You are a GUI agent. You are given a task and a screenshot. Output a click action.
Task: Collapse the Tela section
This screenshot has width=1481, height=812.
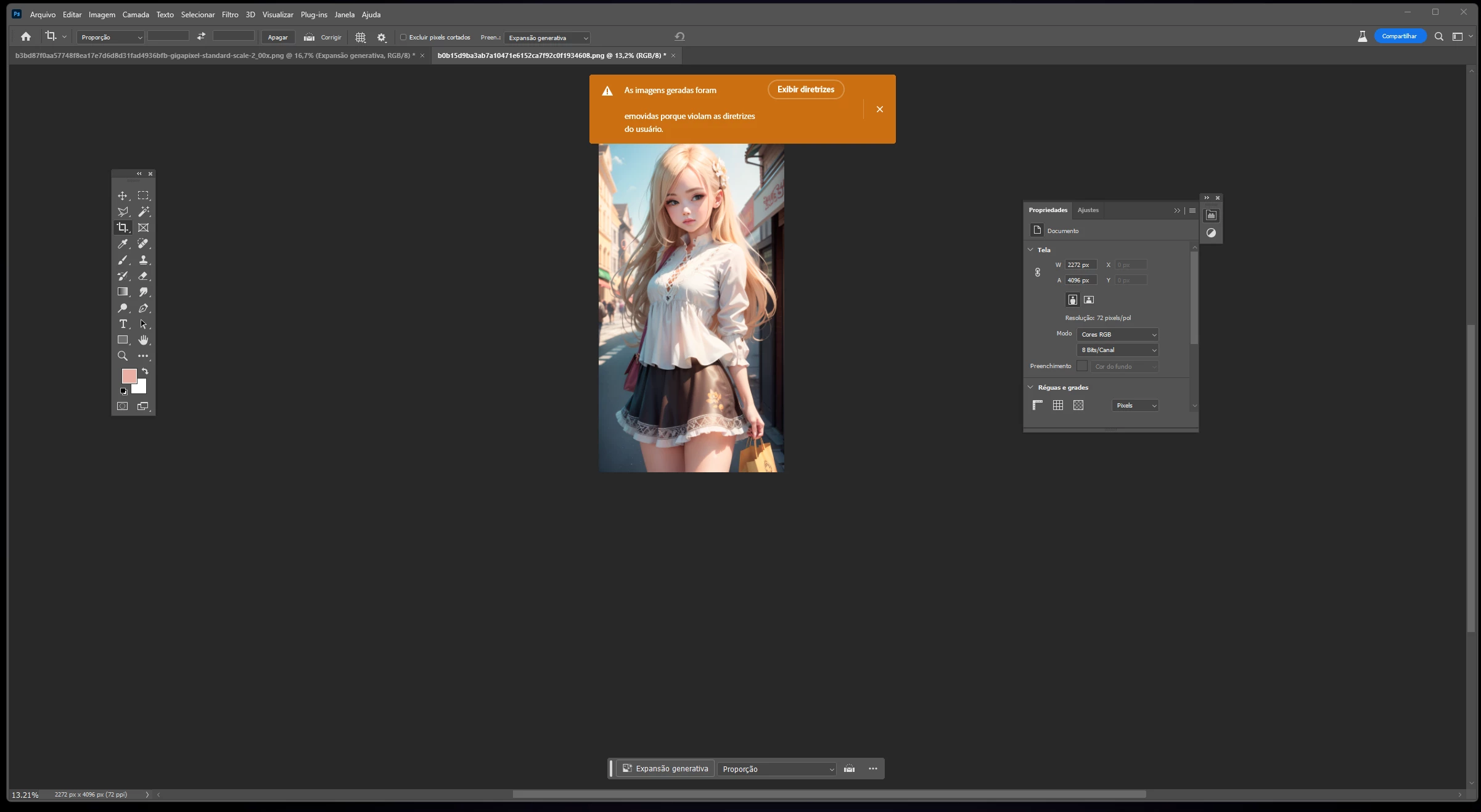1030,250
